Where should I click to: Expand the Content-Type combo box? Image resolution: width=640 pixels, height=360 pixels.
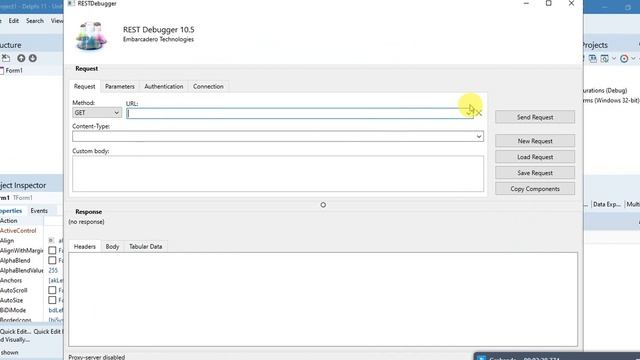[x=479, y=136]
